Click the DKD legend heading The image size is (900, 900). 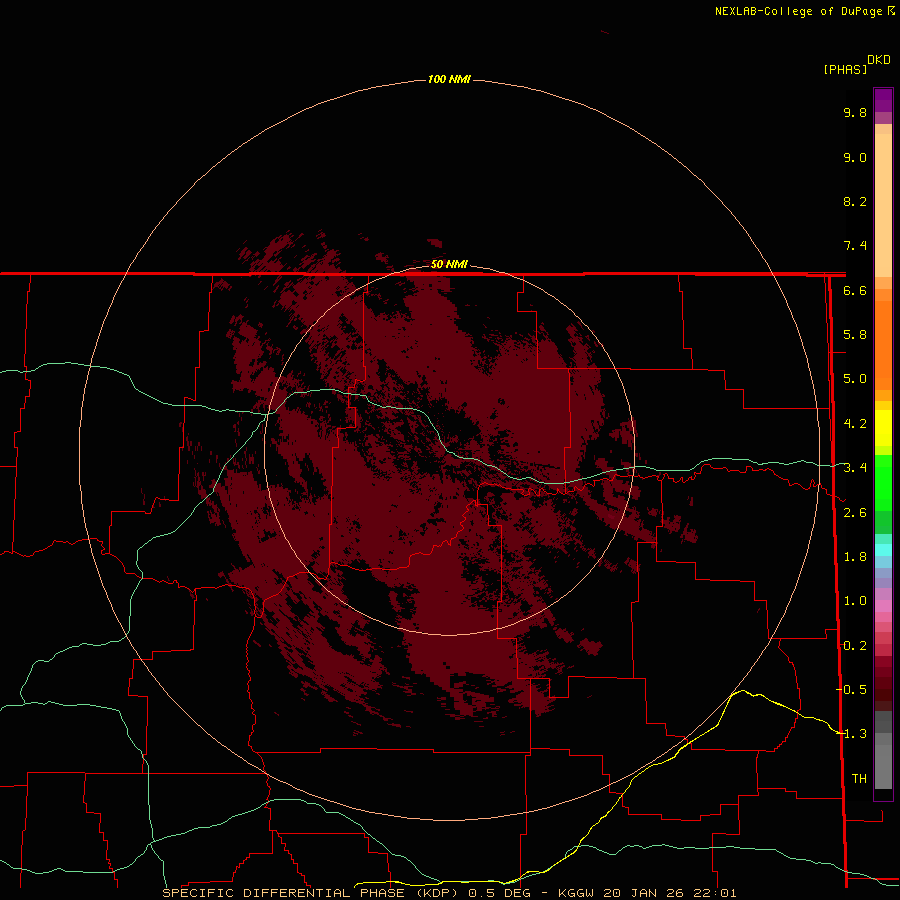878,60
